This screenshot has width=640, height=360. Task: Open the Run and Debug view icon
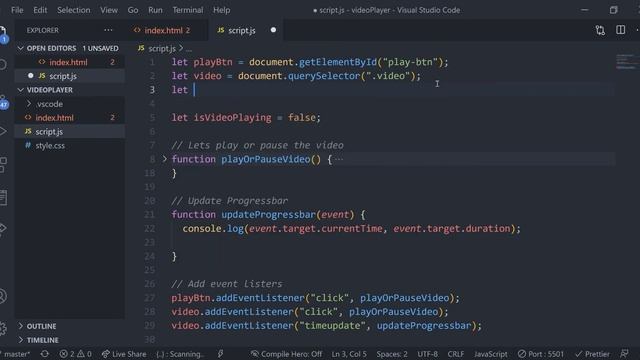tap(3, 131)
